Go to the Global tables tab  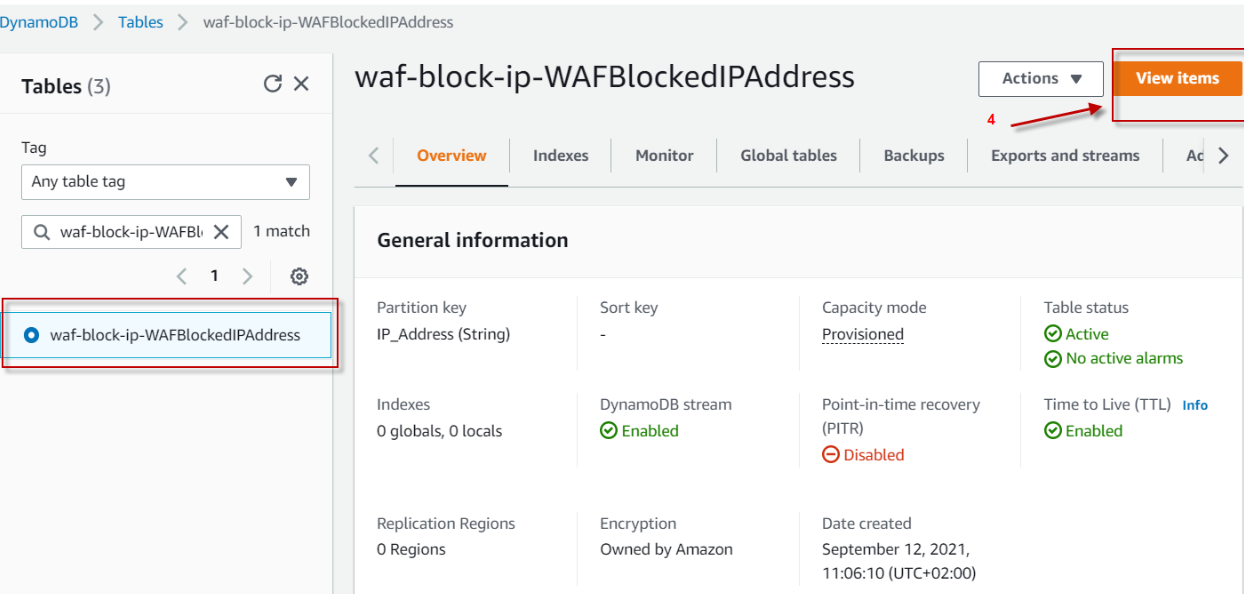(x=788, y=156)
